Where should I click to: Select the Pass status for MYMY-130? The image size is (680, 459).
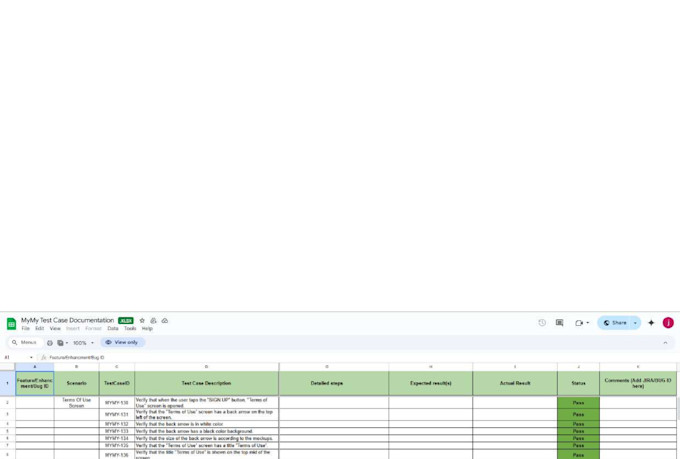pos(579,403)
